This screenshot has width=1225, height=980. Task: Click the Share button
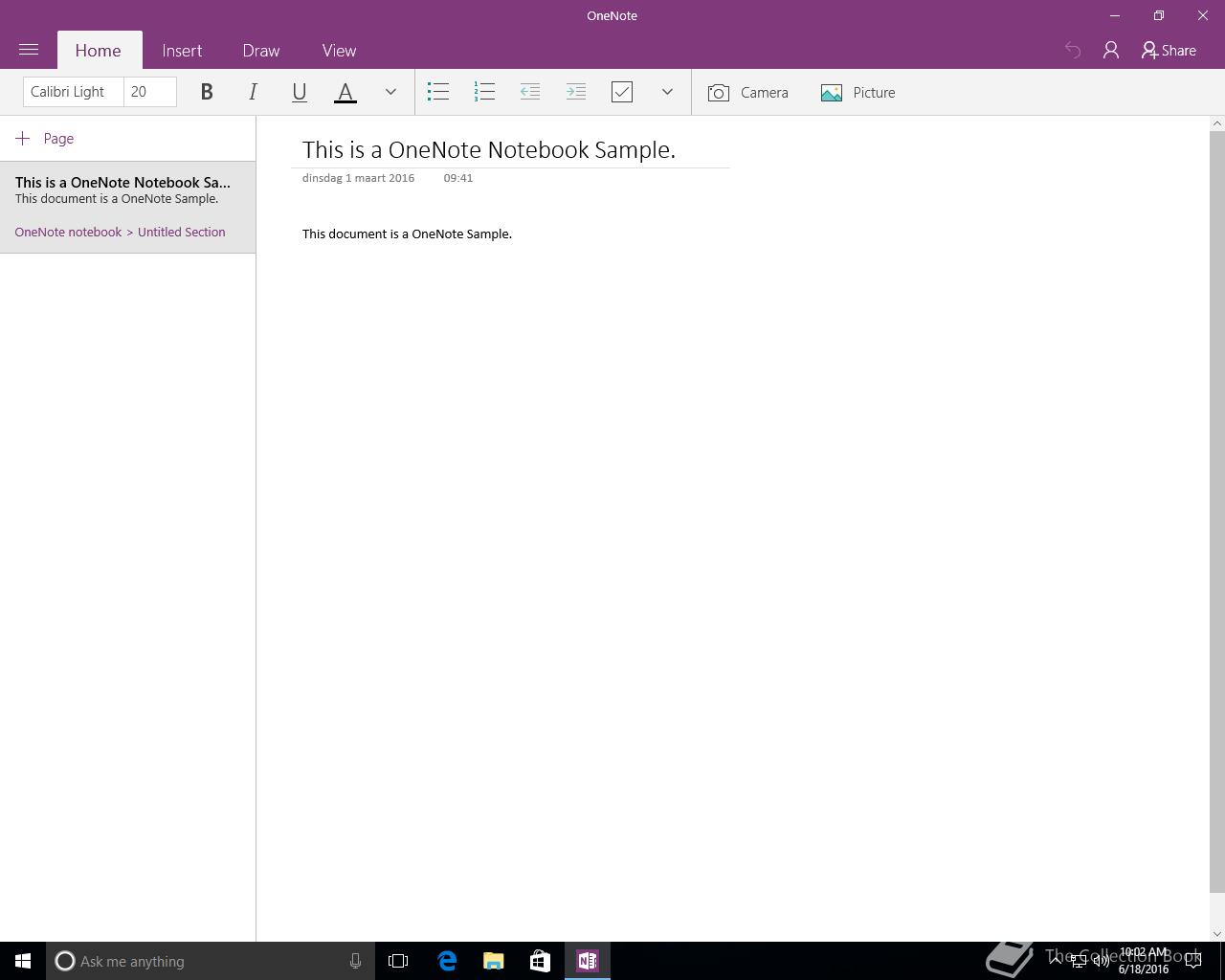pyautogui.click(x=1169, y=51)
